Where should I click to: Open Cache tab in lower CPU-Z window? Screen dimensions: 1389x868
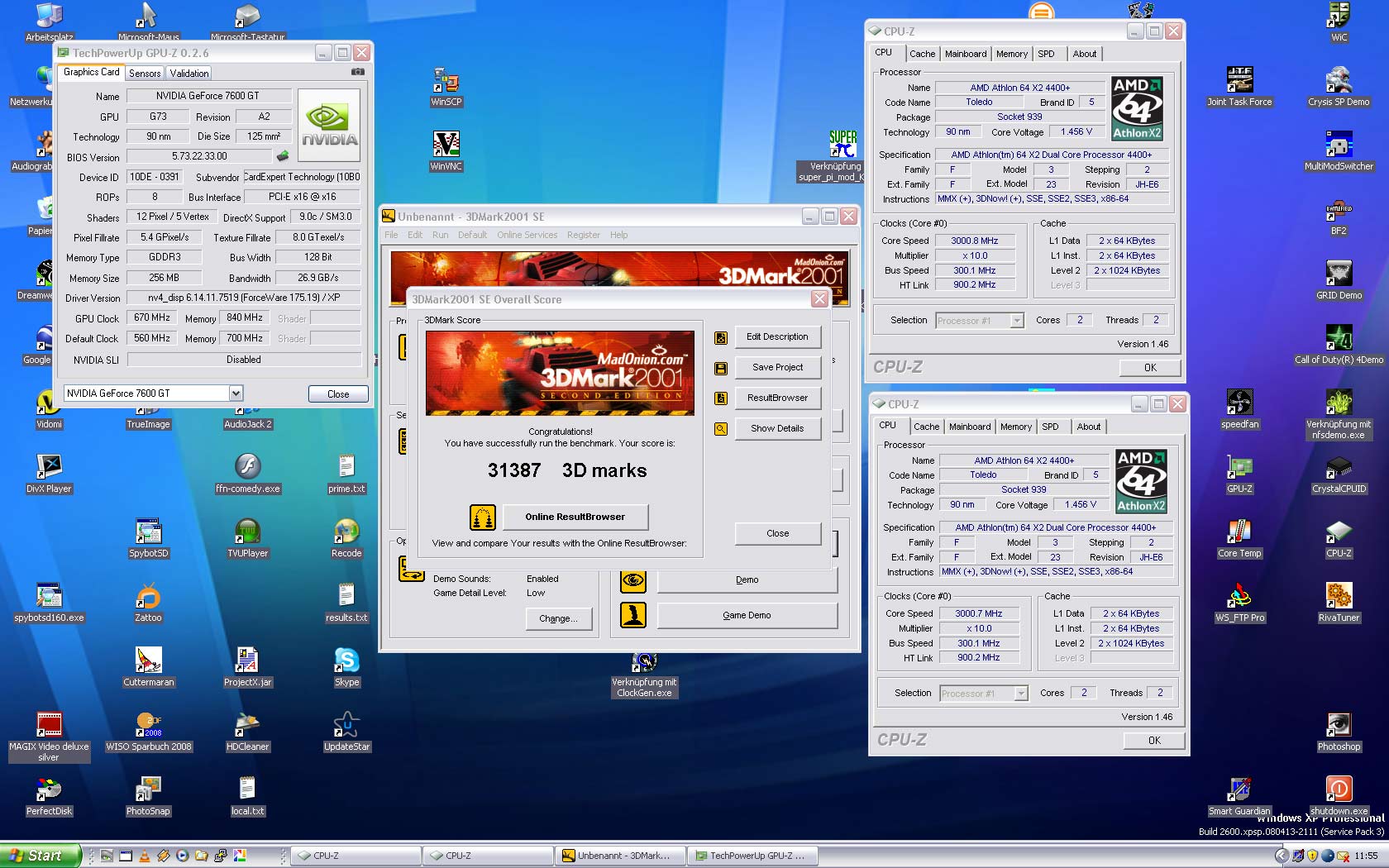pyautogui.click(x=926, y=427)
